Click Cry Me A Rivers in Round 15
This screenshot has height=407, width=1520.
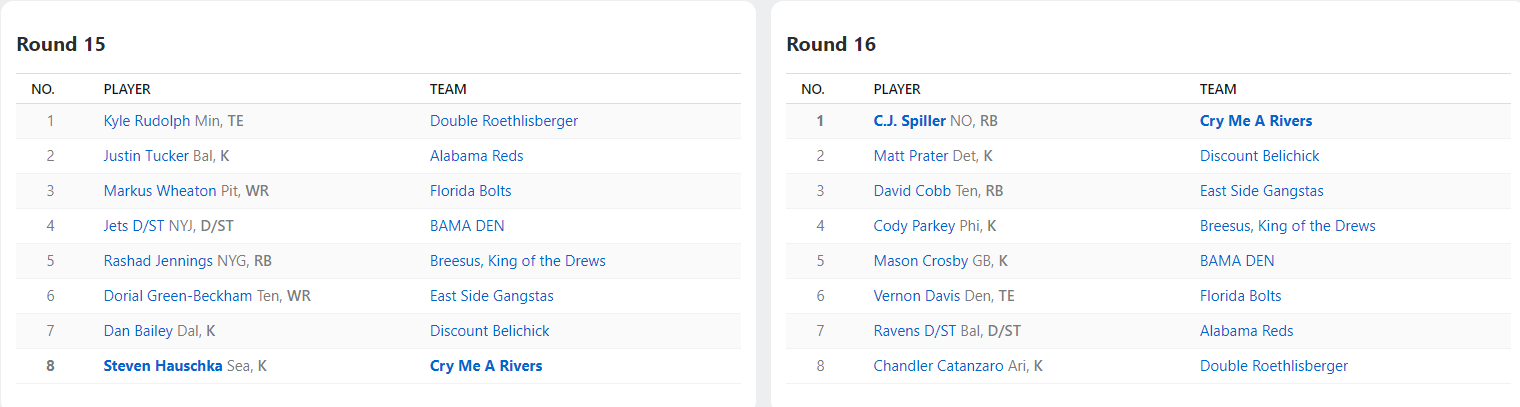486,366
